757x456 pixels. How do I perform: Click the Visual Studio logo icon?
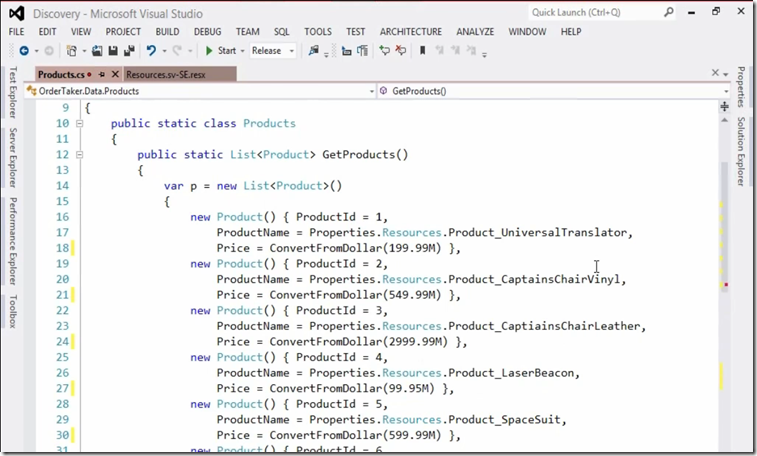[x=16, y=14]
